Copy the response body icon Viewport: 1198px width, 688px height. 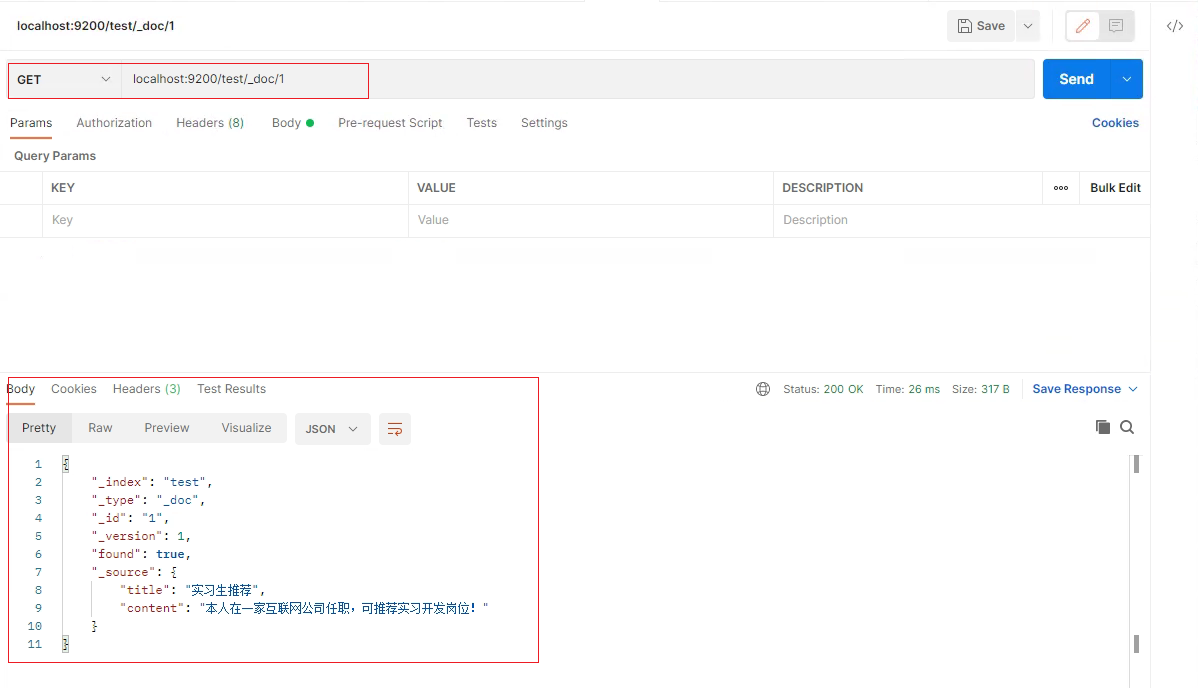coord(1102,427)
